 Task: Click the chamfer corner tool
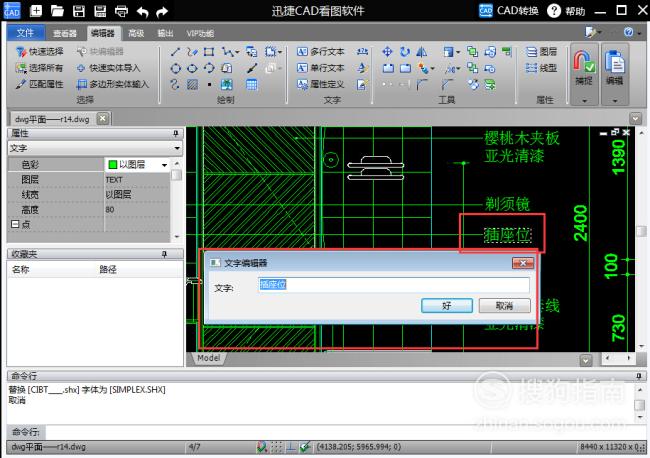click(x=447, y=85)
